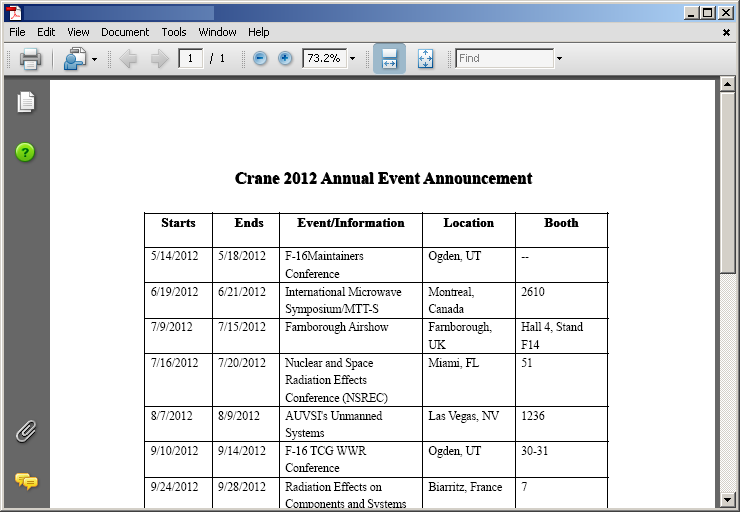
Task: Maximize the window
Action: click(x=708, y=13)
